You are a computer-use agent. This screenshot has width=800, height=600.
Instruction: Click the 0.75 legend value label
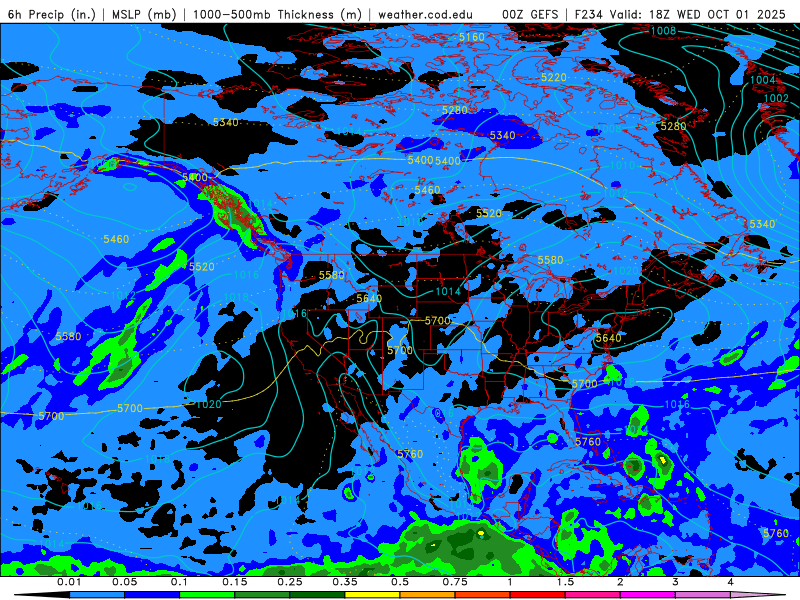[455, 582]
